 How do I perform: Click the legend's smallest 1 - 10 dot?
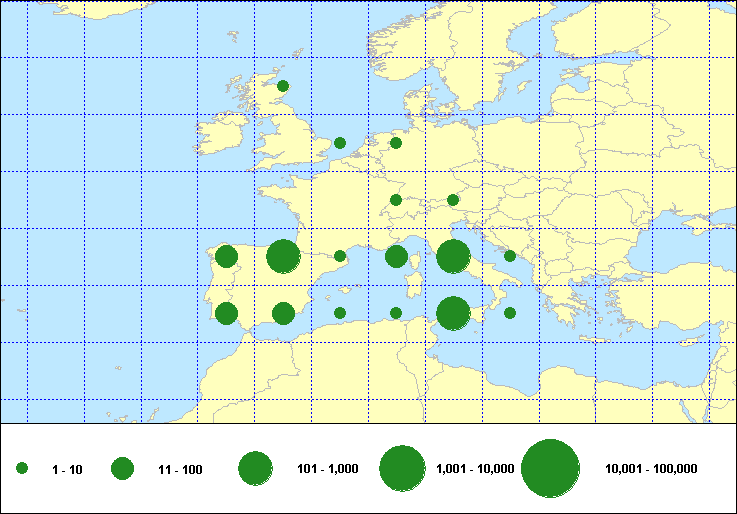[x=22, y=468]
